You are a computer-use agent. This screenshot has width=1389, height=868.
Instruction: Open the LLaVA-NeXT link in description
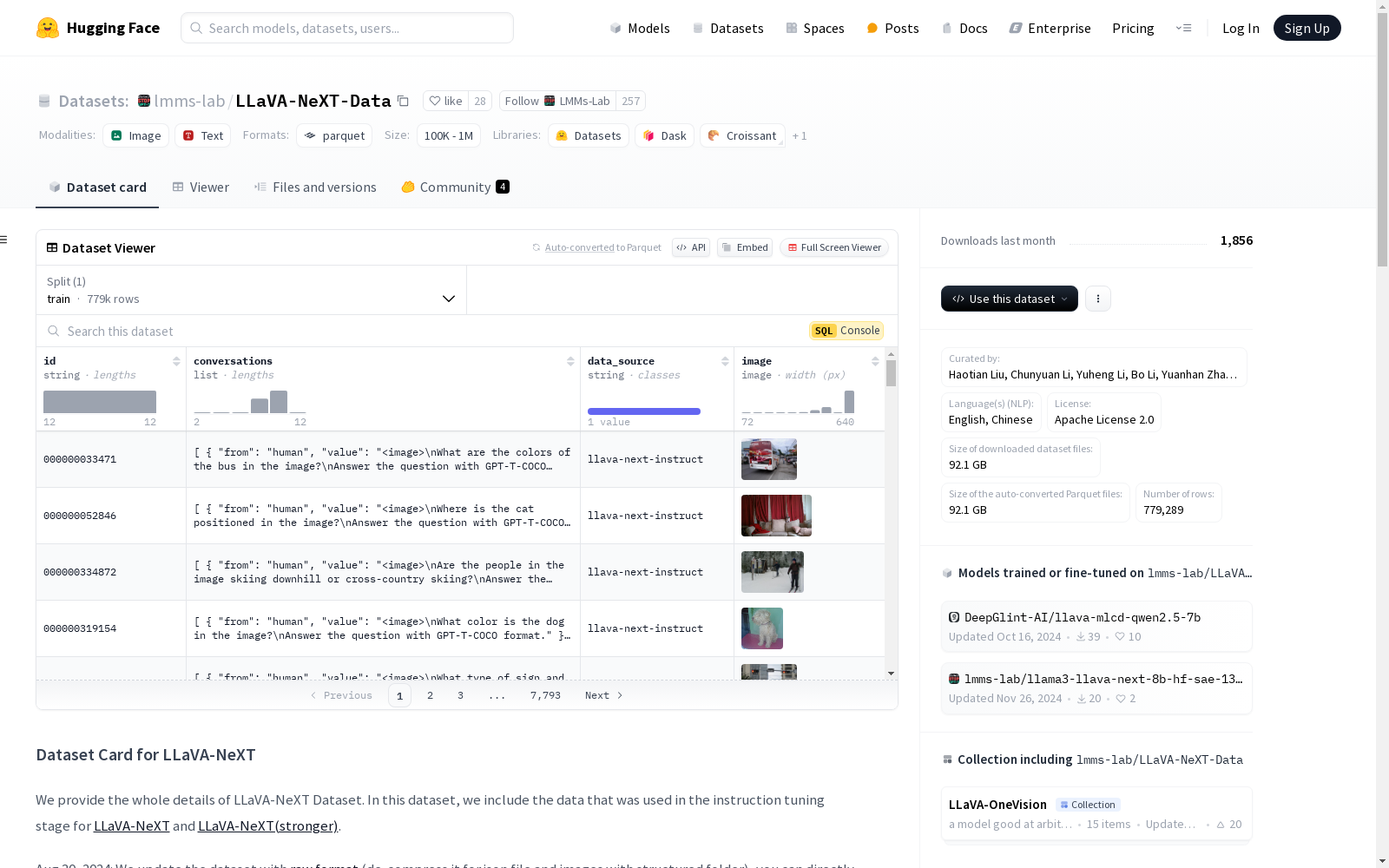pos(131,825)
